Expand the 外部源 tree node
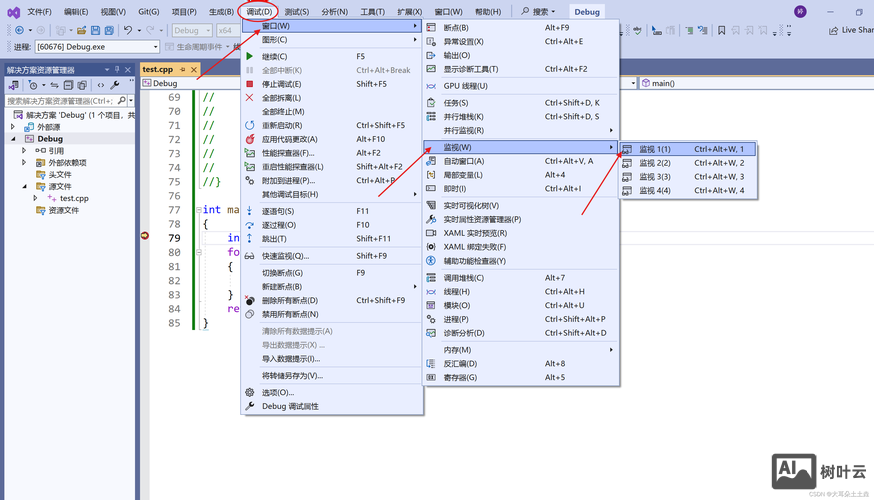The image size is (874, 500). click(x=13, y=127)
